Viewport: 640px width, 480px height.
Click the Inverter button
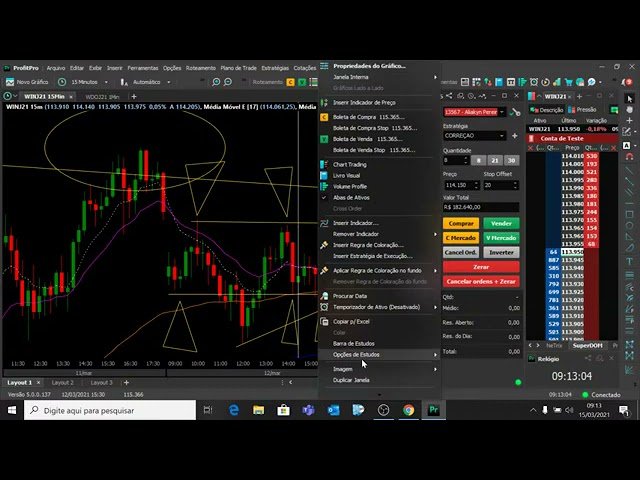[501, 252]
